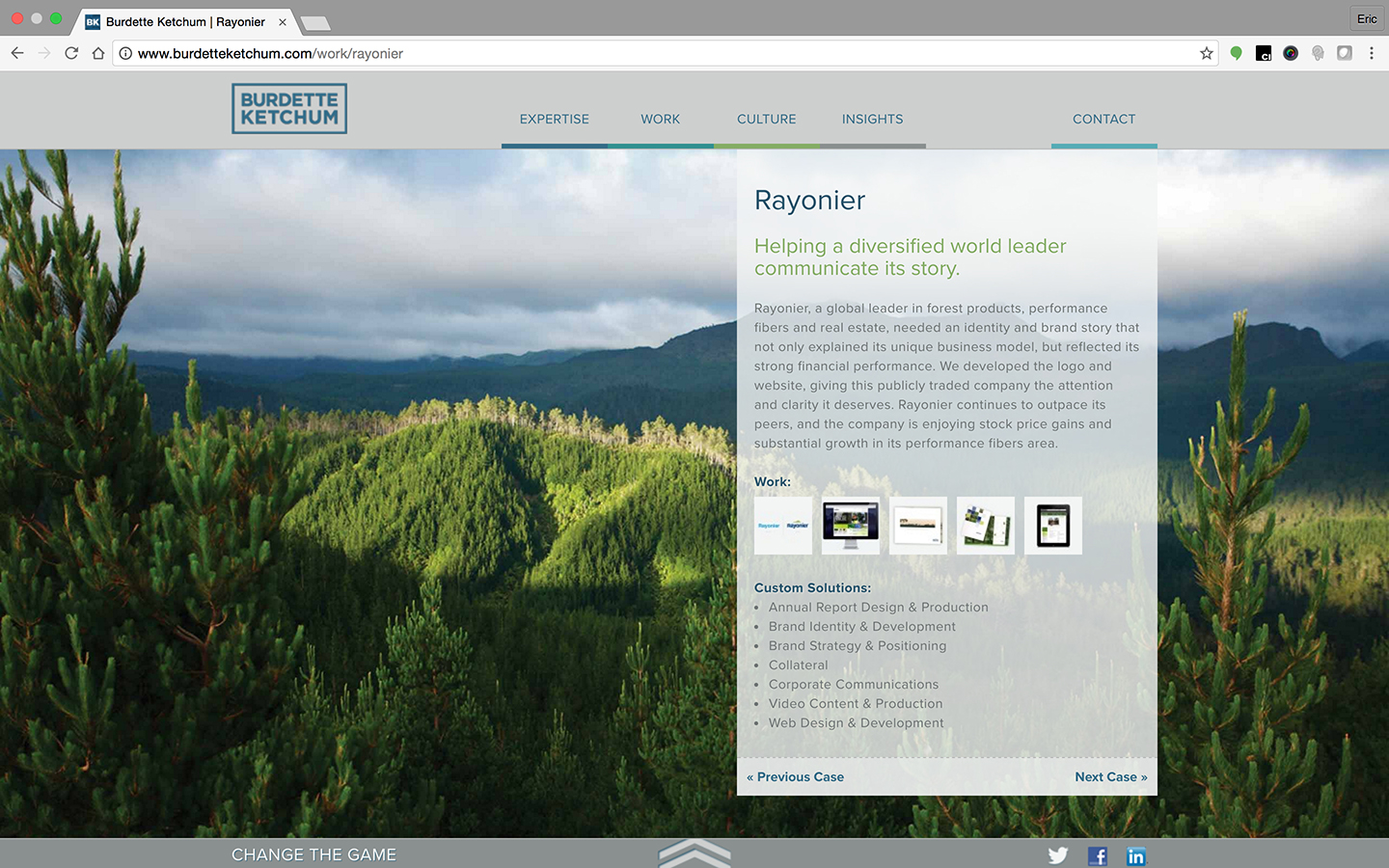Image resolution: width=1389 pixels, height=868 pixels.
Task: Go back using the back arrow
Action: tap(16, 53)
